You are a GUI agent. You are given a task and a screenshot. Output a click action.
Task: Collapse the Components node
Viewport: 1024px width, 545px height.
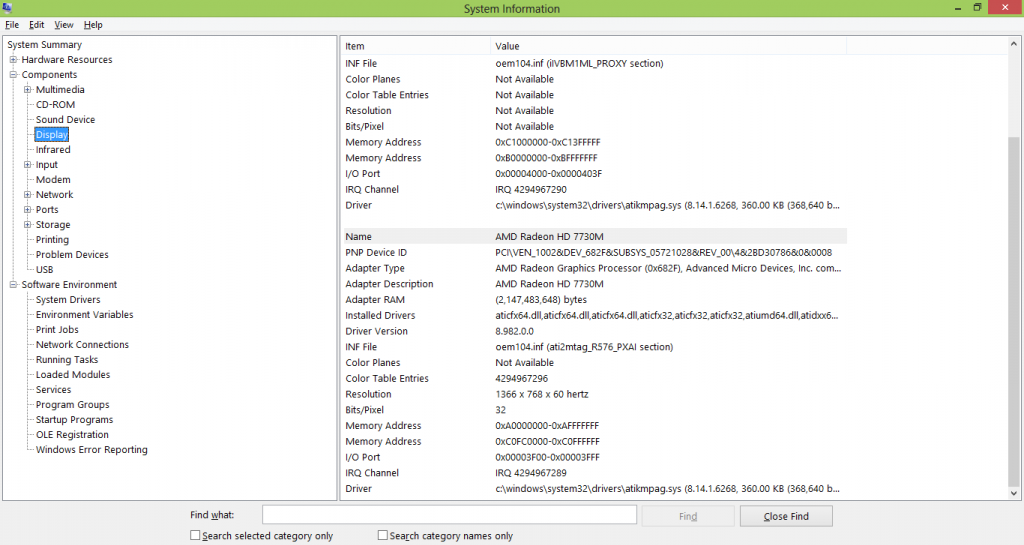13,74
